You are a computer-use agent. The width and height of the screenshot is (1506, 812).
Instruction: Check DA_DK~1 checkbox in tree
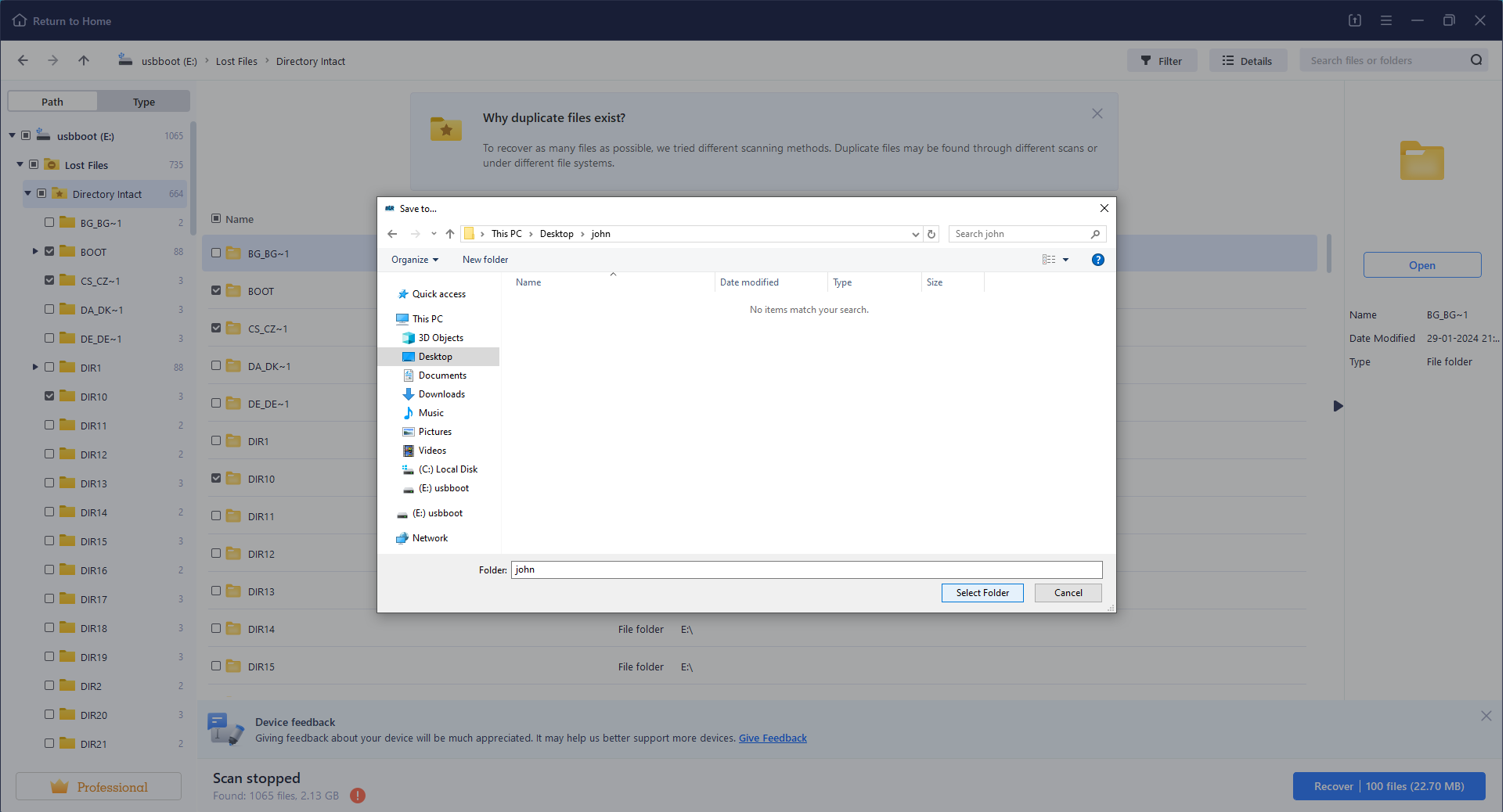49,309
